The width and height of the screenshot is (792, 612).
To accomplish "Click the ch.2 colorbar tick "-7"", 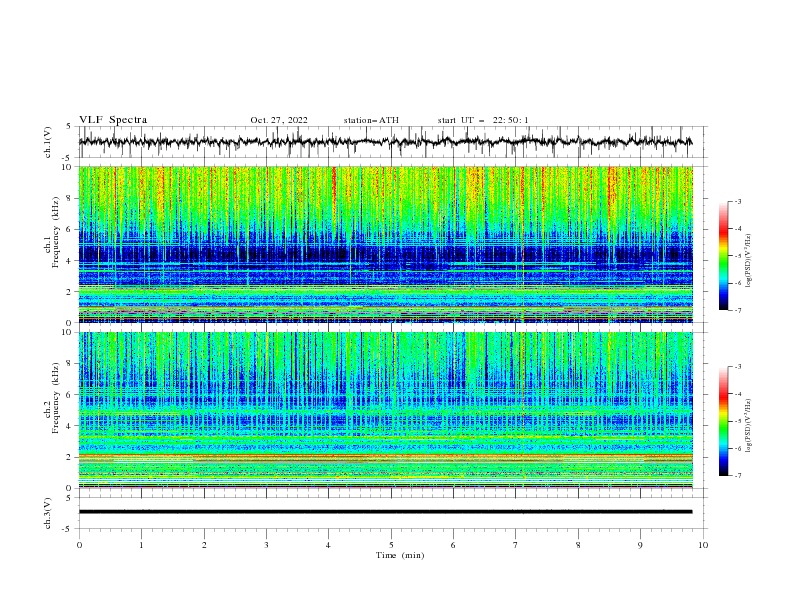I will coord(737,475).
